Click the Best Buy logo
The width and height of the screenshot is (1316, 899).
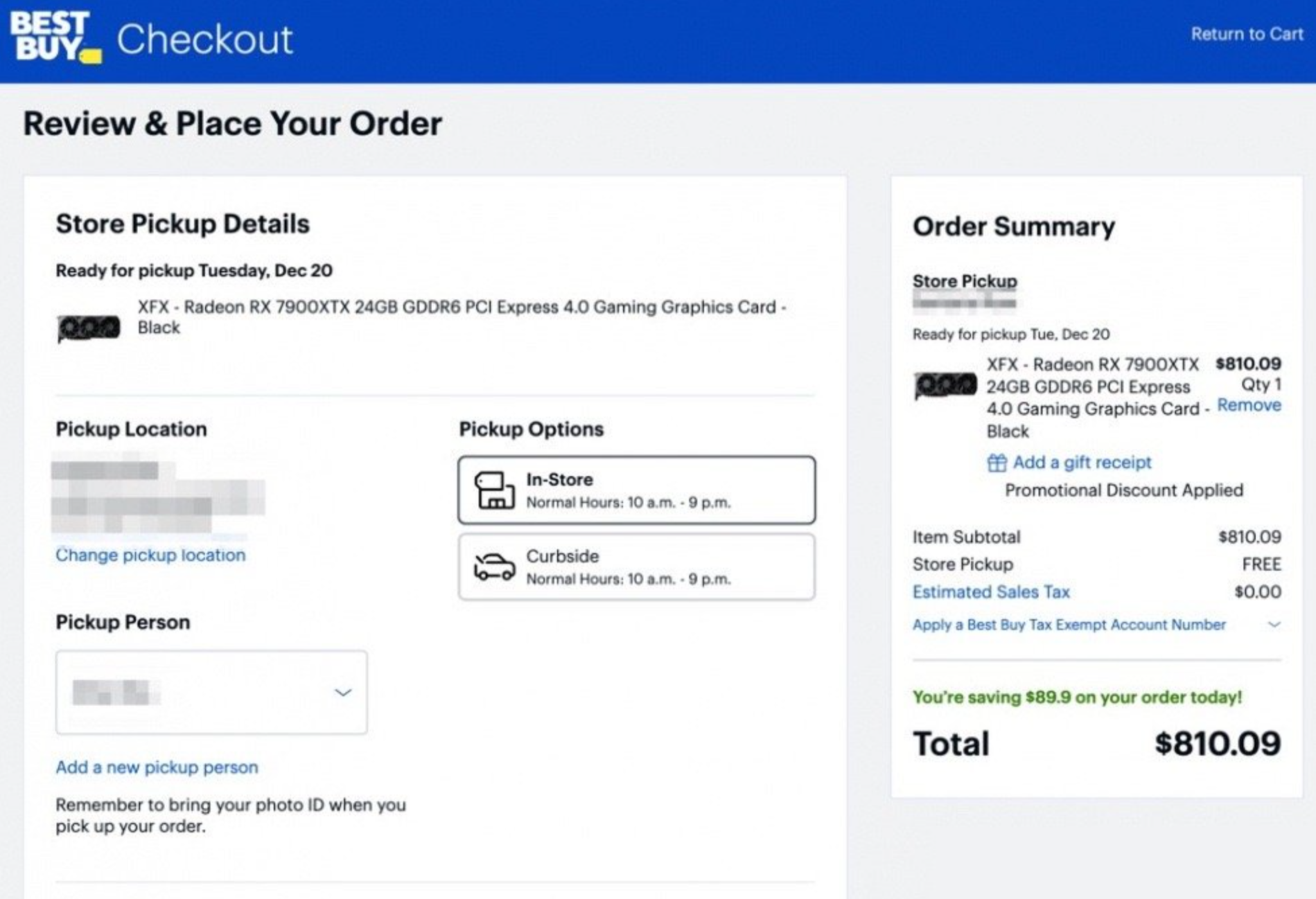pyautogui.click(x=55, y=37)
